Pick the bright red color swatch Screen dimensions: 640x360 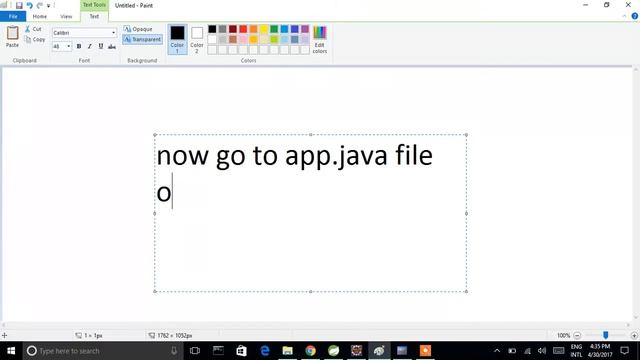tap(243, 29)
